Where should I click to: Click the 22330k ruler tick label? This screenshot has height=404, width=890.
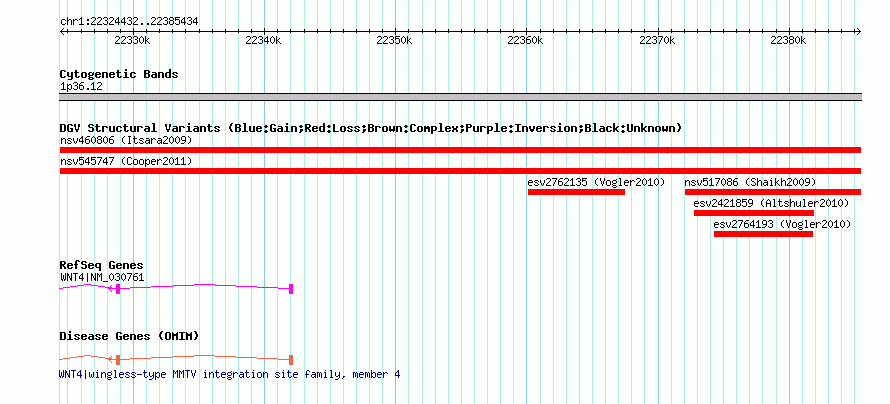click(132, 41)
